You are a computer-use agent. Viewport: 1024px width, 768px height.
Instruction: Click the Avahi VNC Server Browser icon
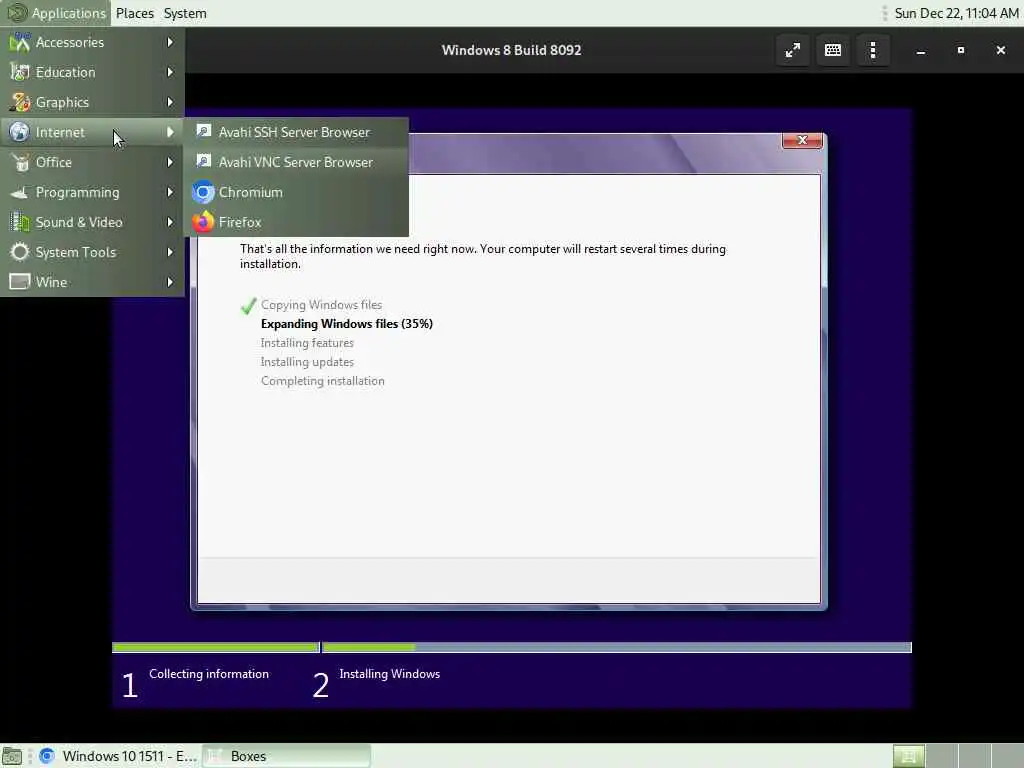pos(204,161)
